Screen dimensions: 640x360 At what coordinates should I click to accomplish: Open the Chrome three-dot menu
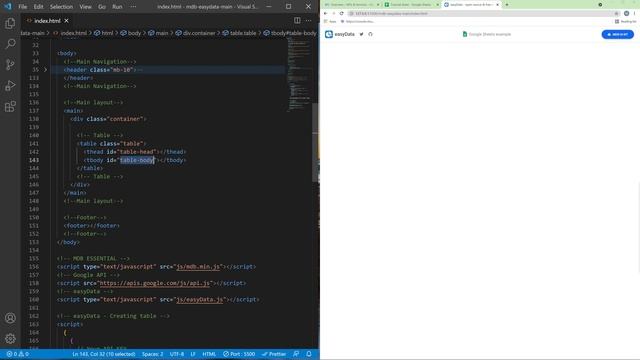(635, 13)
